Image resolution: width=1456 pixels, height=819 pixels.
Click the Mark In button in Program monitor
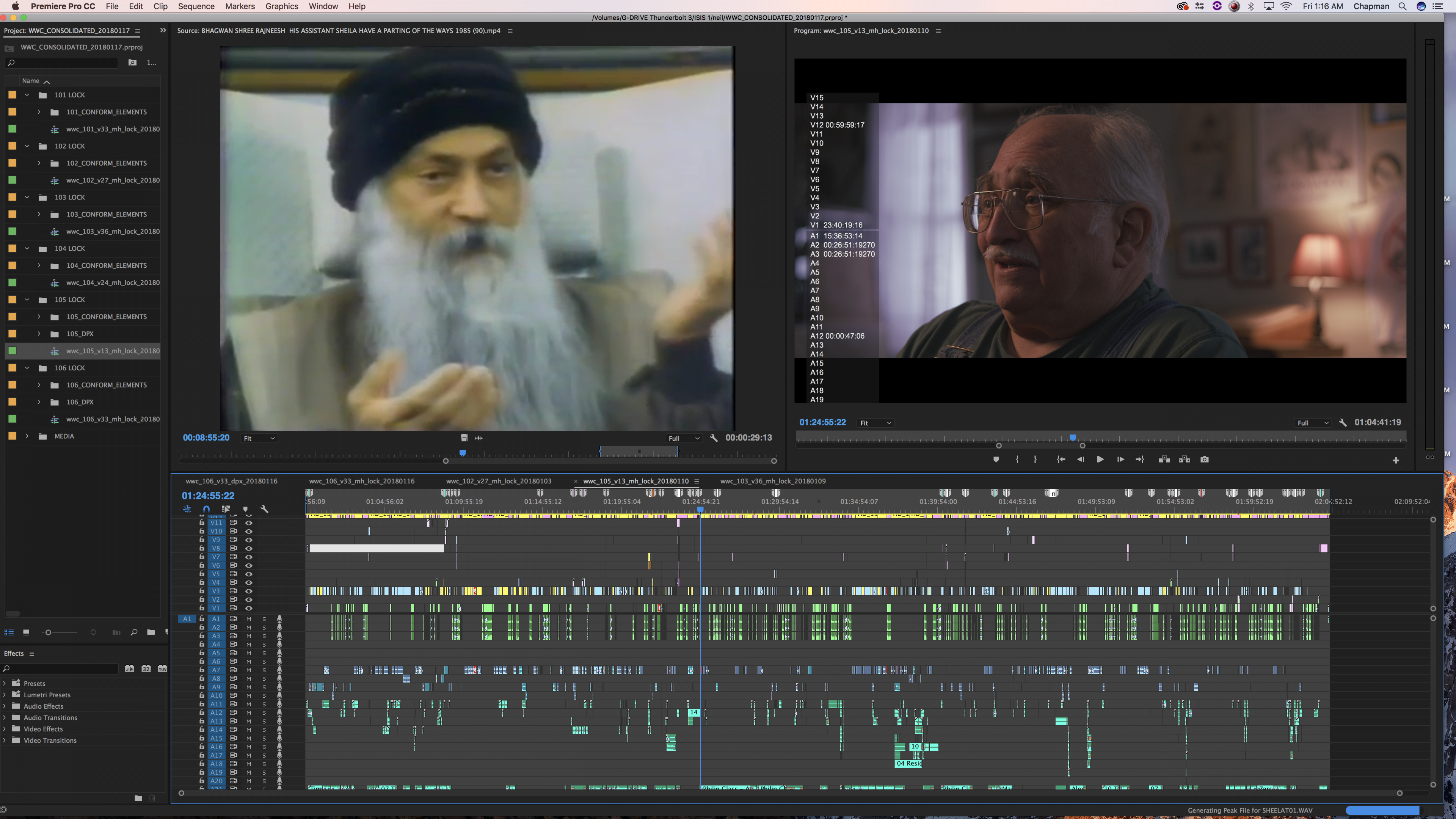click(x=1017, y=460)
